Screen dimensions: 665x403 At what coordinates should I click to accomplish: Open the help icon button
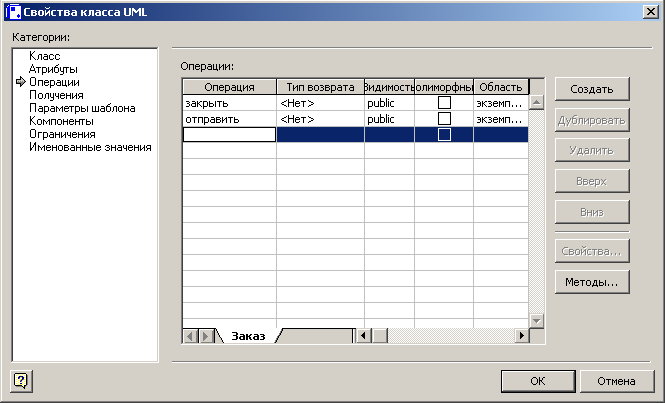tap(21, 381)
